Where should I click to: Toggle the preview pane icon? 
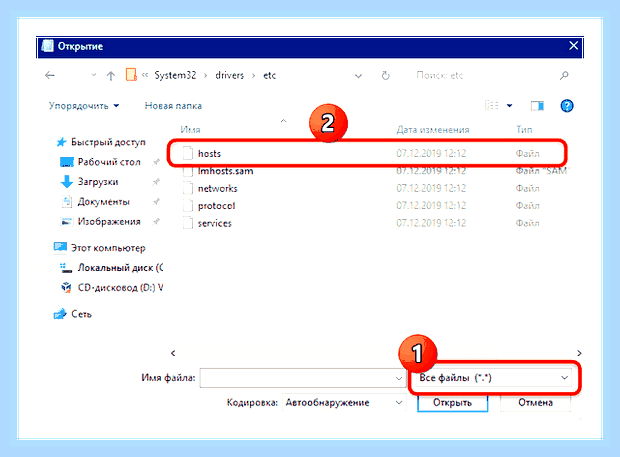click(x=537, y=106)
